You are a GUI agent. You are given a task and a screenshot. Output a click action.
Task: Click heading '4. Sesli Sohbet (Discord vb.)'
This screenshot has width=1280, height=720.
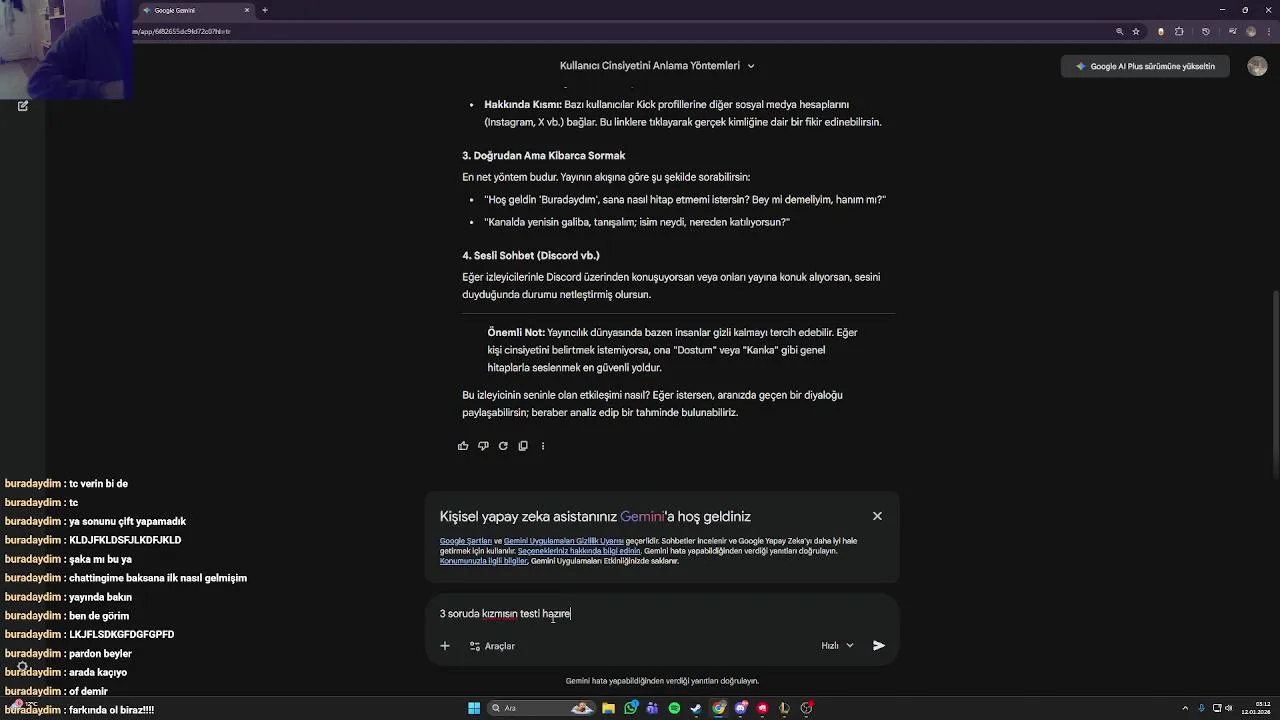(x=530, y=256)
